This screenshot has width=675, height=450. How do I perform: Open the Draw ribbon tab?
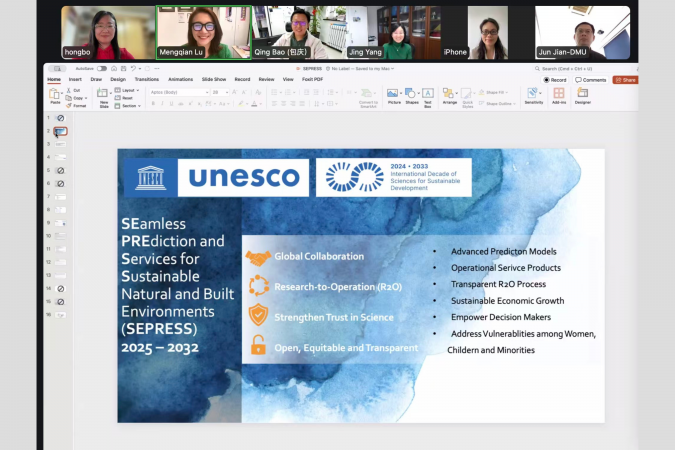96,79
